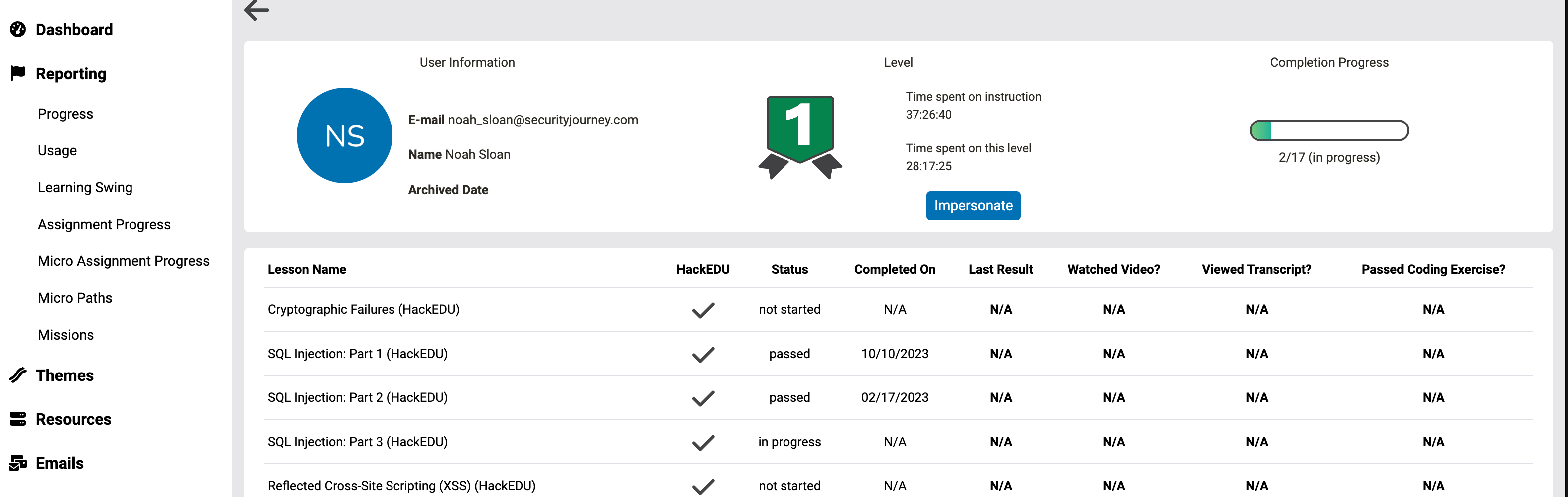Viewport: 1568px width, 497px height.
Task: Click HackEDU checkmark for SQL Injection Part 1
Action: click(703, 354)
